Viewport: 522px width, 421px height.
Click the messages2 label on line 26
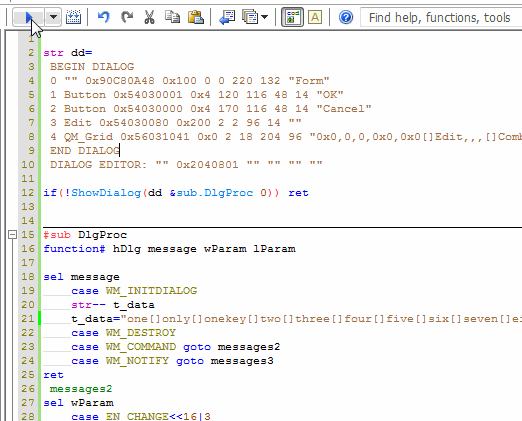click(x=81, y=389)
